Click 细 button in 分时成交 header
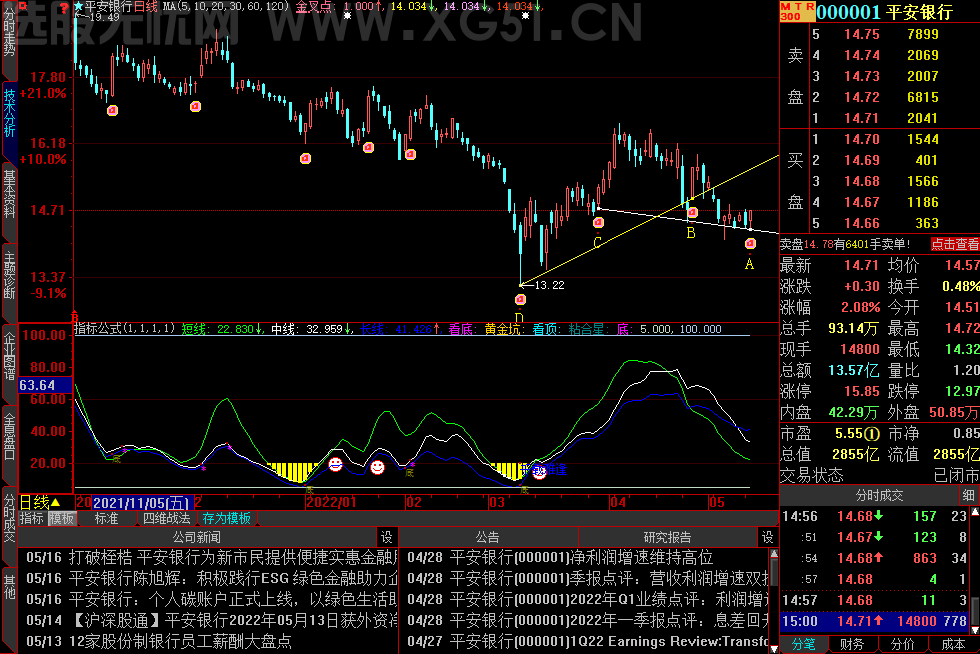The image size is (980, 654). click(969, 496)
